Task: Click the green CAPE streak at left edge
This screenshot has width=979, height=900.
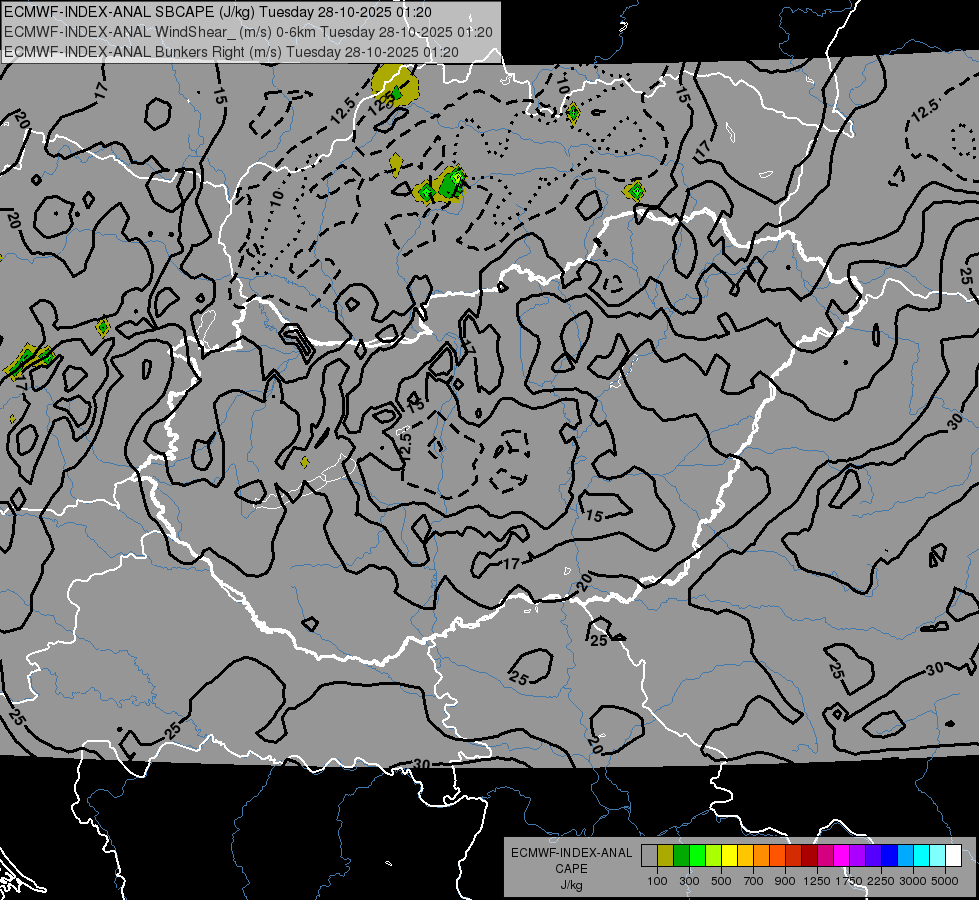Action: coord(28,361)
